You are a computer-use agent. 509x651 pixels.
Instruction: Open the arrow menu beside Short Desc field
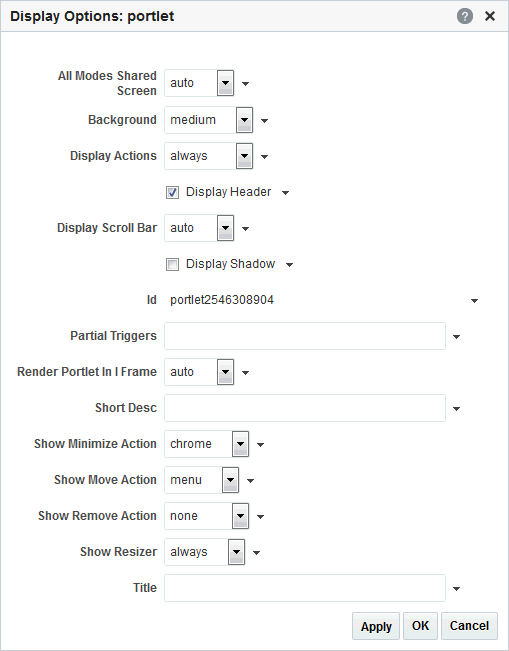pyautogui.click(x=456, y=409)
